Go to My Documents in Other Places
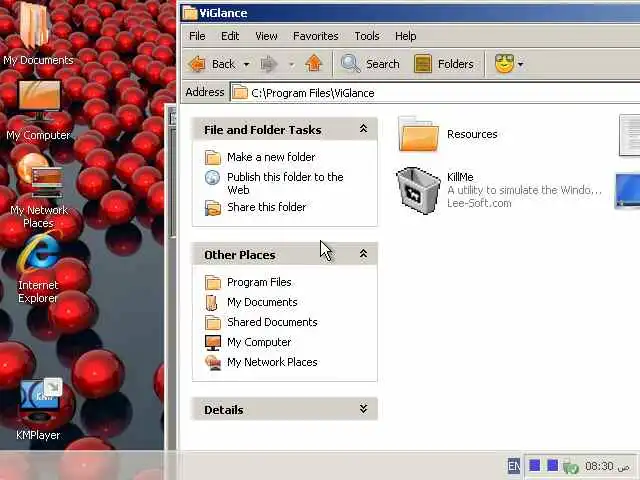640x480 pixels. click(262, 302)
